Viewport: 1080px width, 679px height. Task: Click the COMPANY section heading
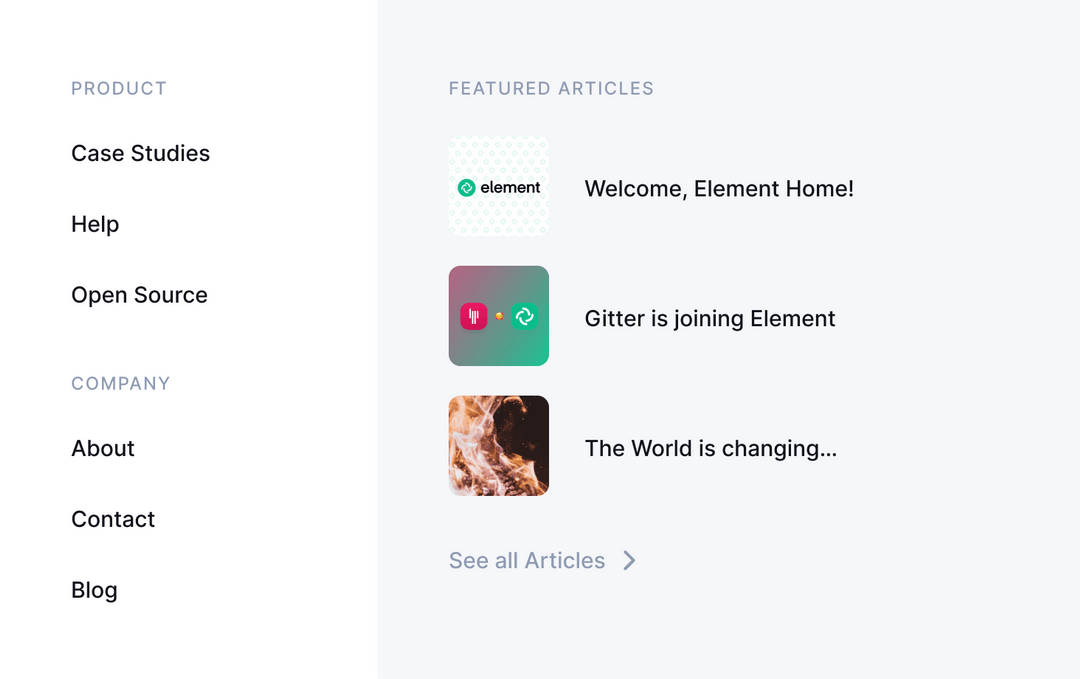tap(121, 383)
